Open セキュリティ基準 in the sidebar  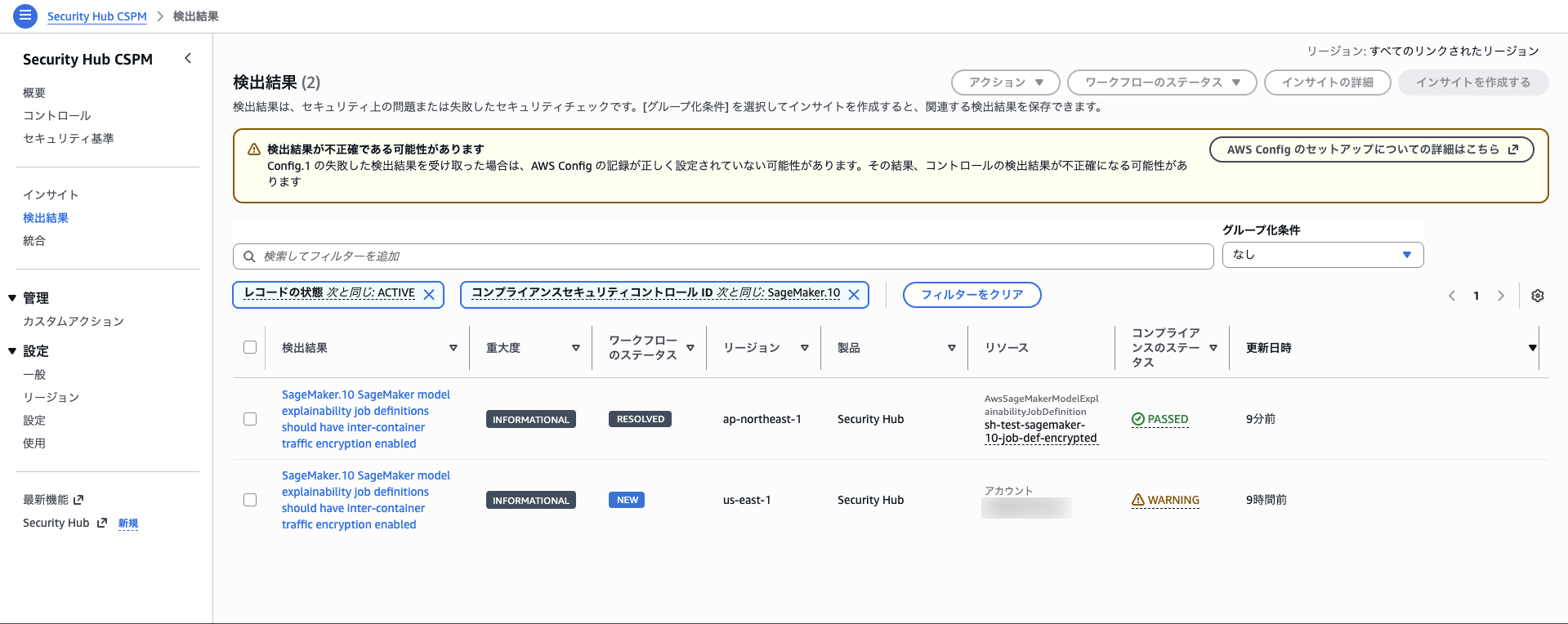coord(69,139)
